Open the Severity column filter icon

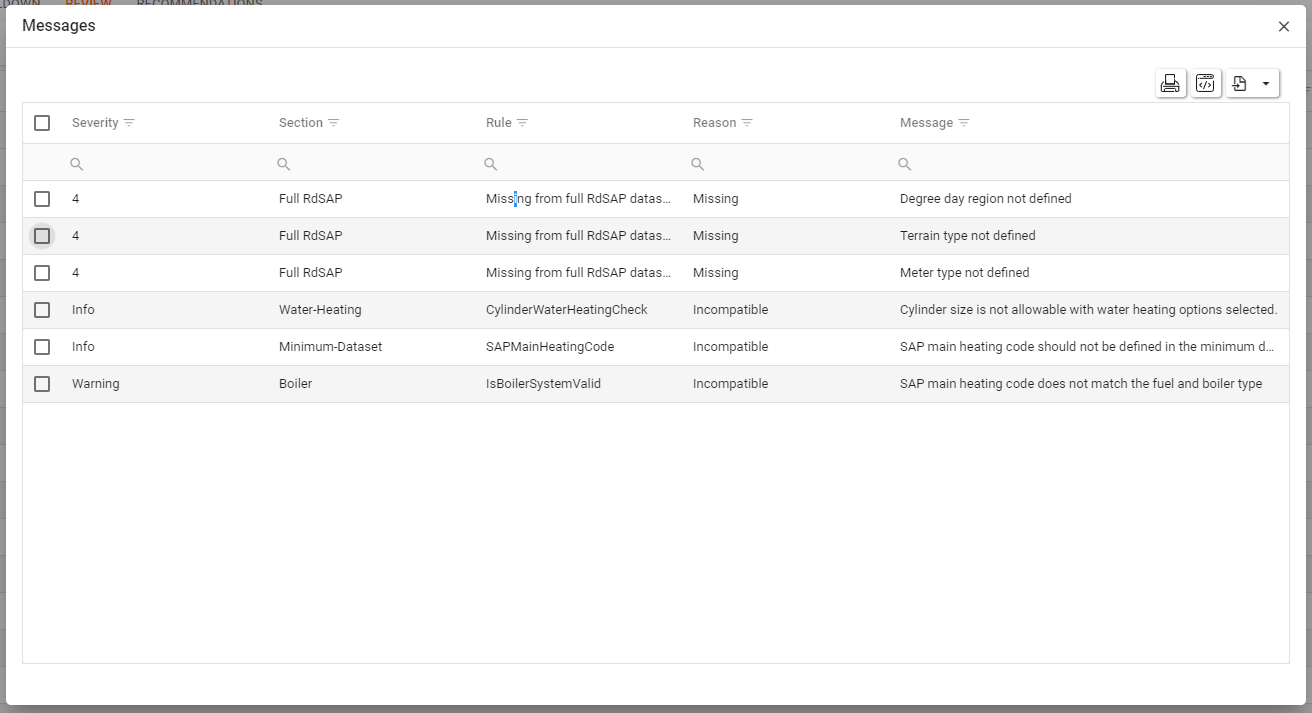click(x=129, y=123)
